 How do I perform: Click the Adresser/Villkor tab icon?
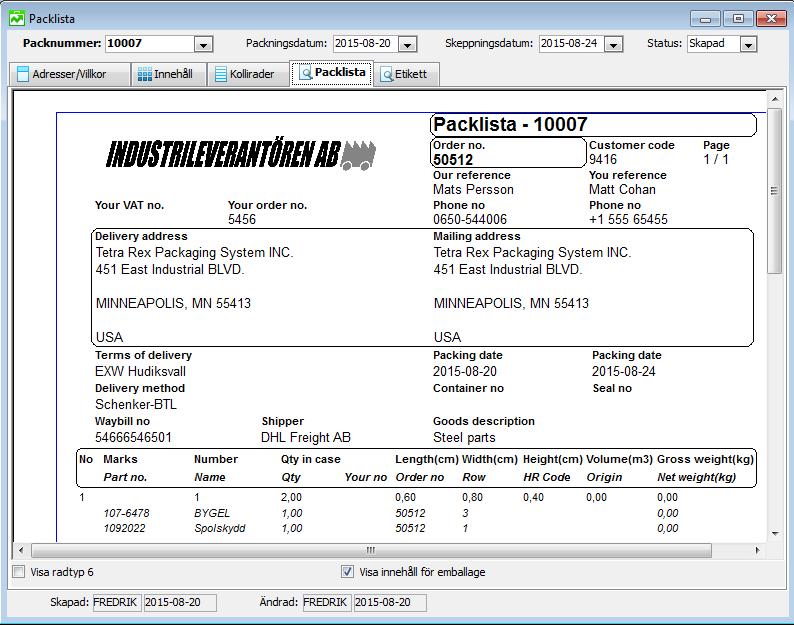[23, 74]
